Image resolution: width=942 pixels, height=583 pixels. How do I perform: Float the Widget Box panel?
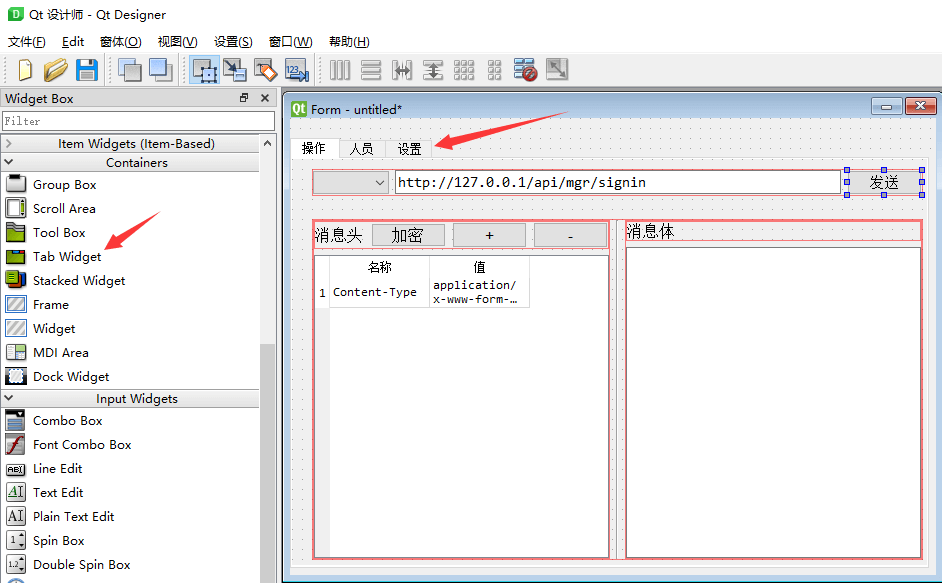coord(244,98)
